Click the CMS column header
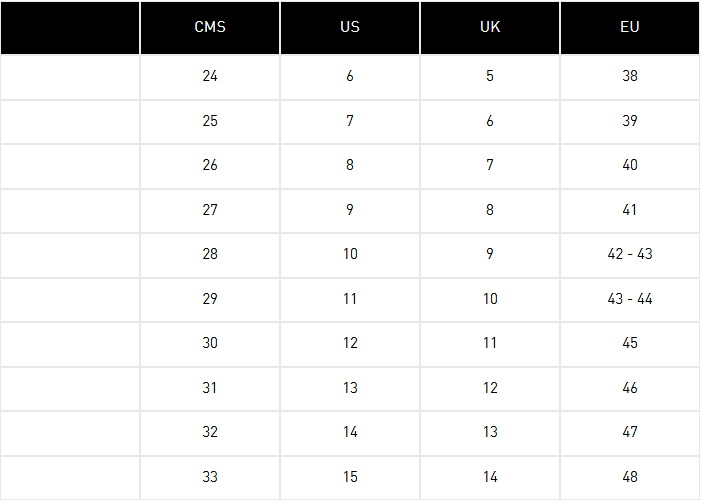This screenshot has width=702, height=503. 210,27
